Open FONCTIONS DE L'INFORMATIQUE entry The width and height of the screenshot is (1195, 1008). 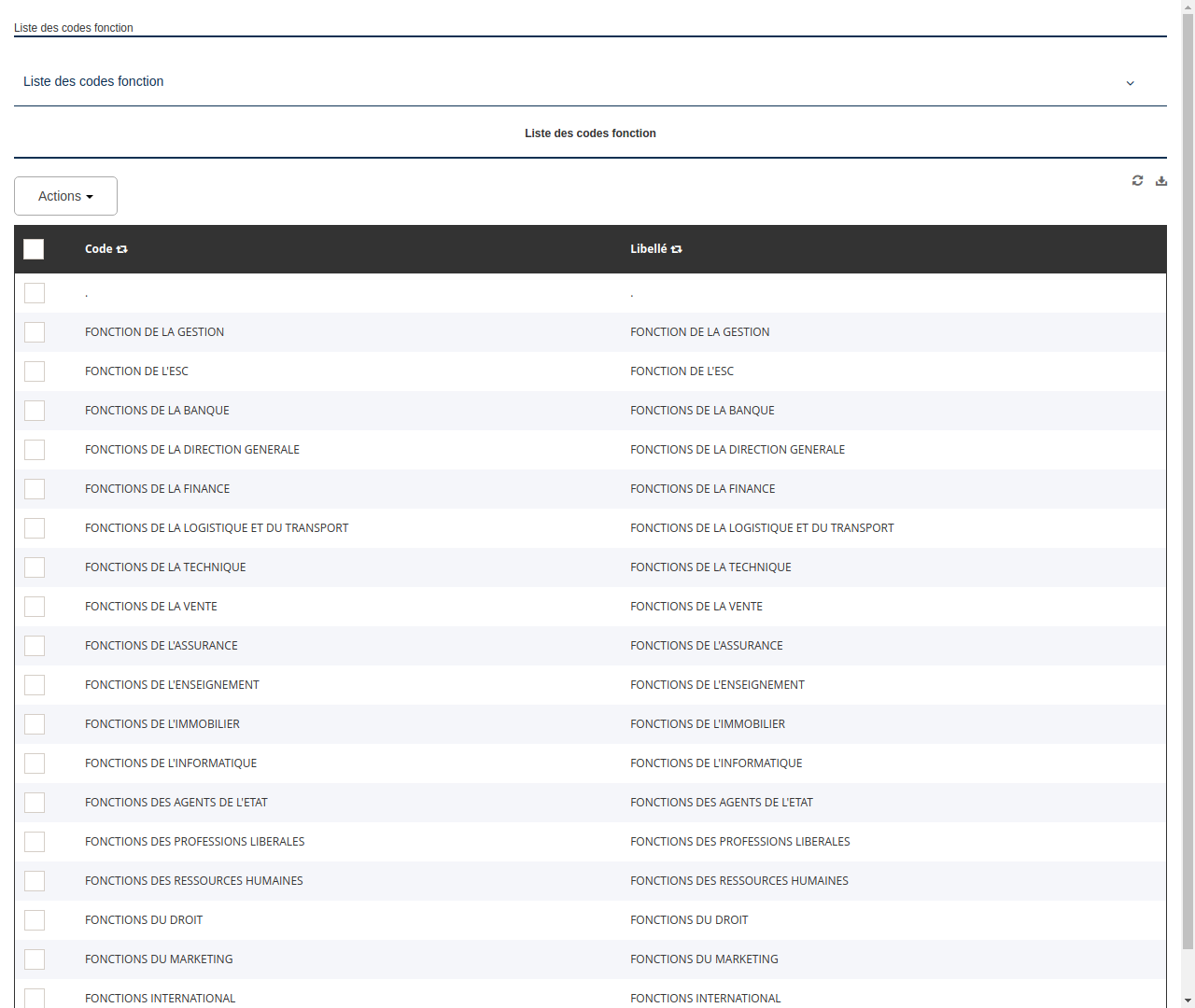coord(171,763)
